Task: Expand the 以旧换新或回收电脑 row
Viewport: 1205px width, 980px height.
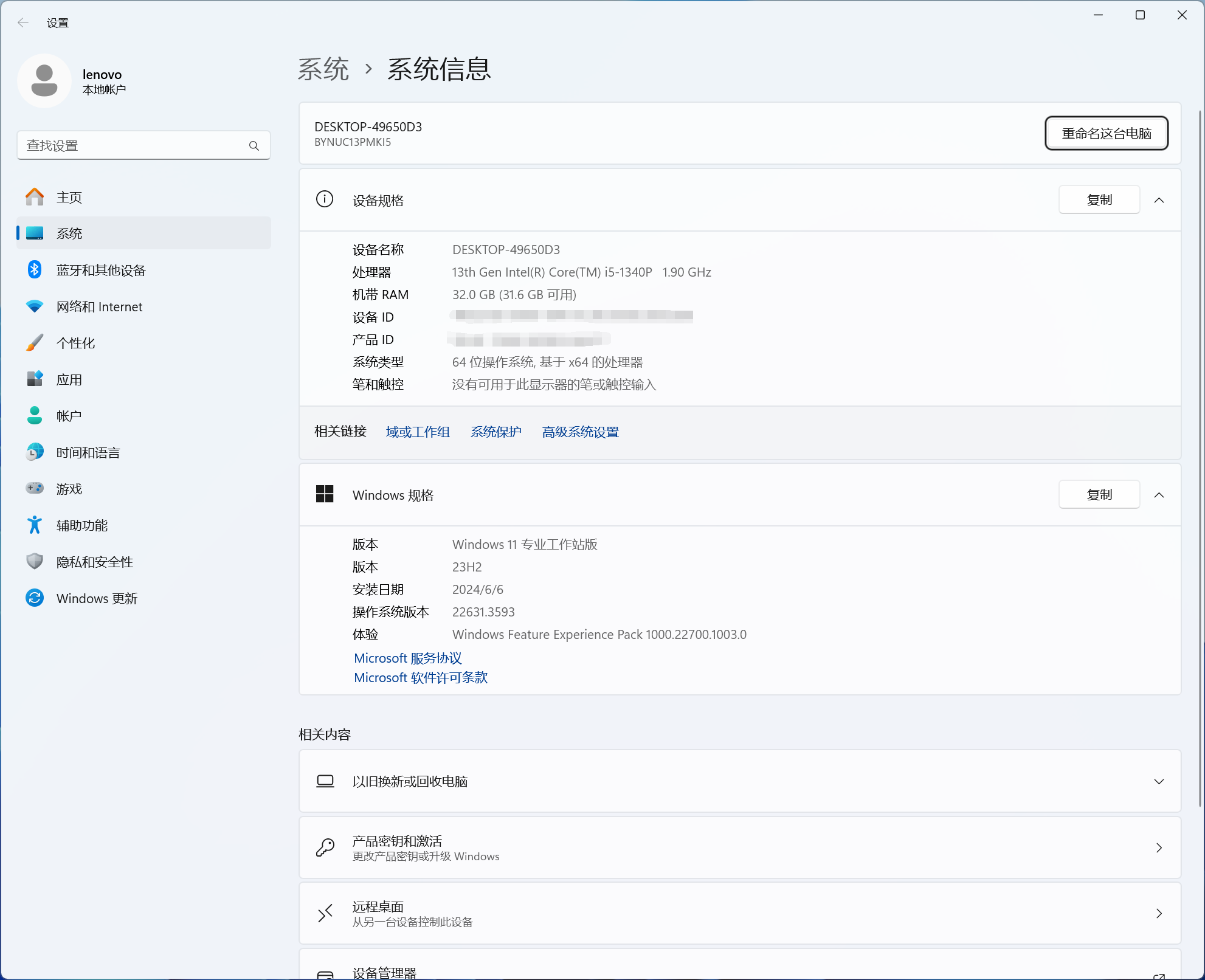Action: (1159, 781)
